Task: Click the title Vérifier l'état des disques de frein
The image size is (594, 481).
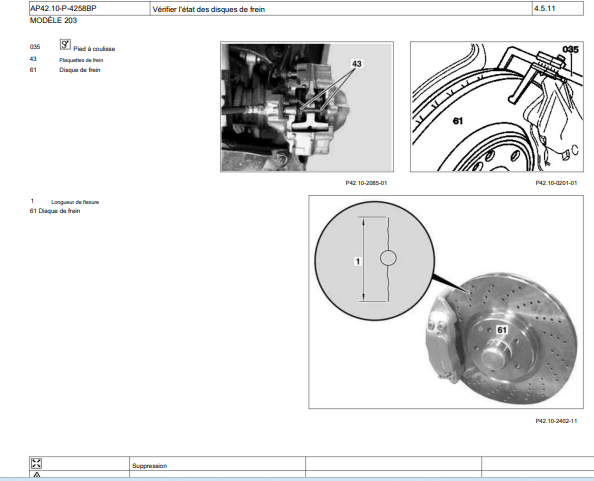Action: pos(209,9)
